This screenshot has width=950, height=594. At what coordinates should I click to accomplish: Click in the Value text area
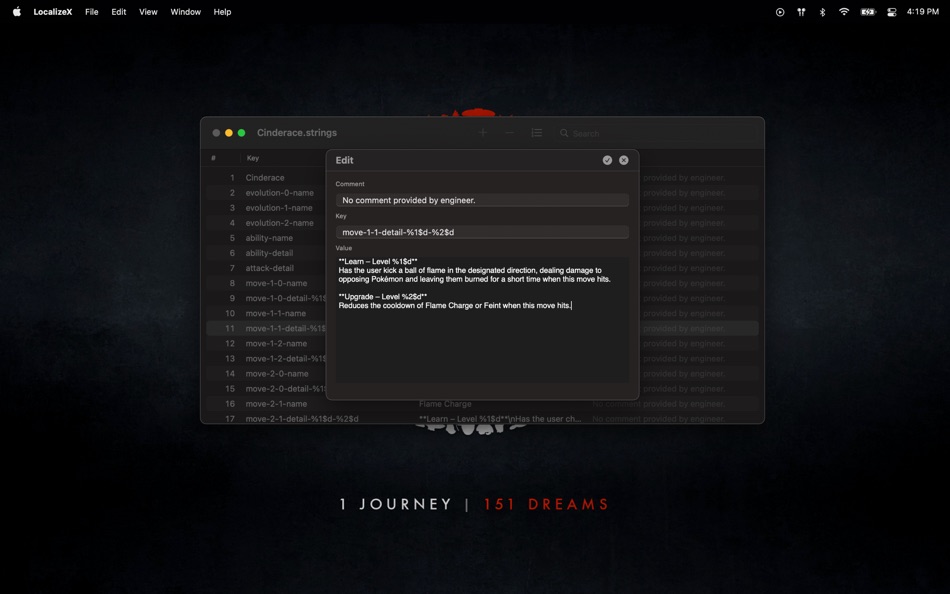[x=482, y=319]
